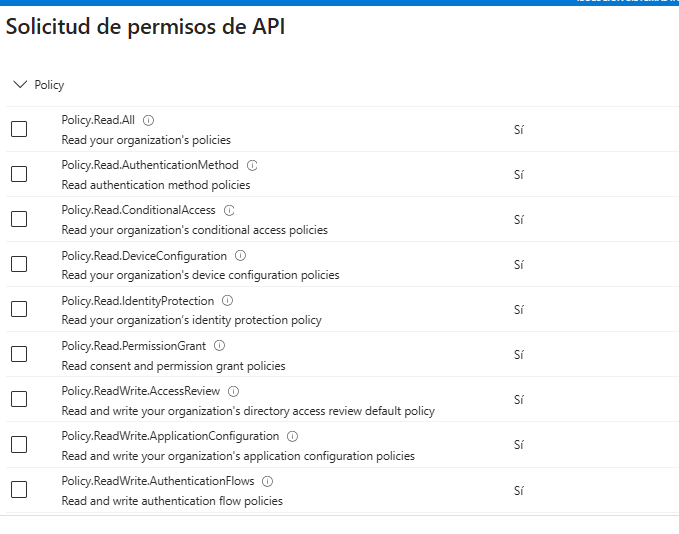Click 'Sí' in Policy.Read.AuthenticationMethod row
The image size is (679, 534).
pyautogui.click(x=519, y=175)
